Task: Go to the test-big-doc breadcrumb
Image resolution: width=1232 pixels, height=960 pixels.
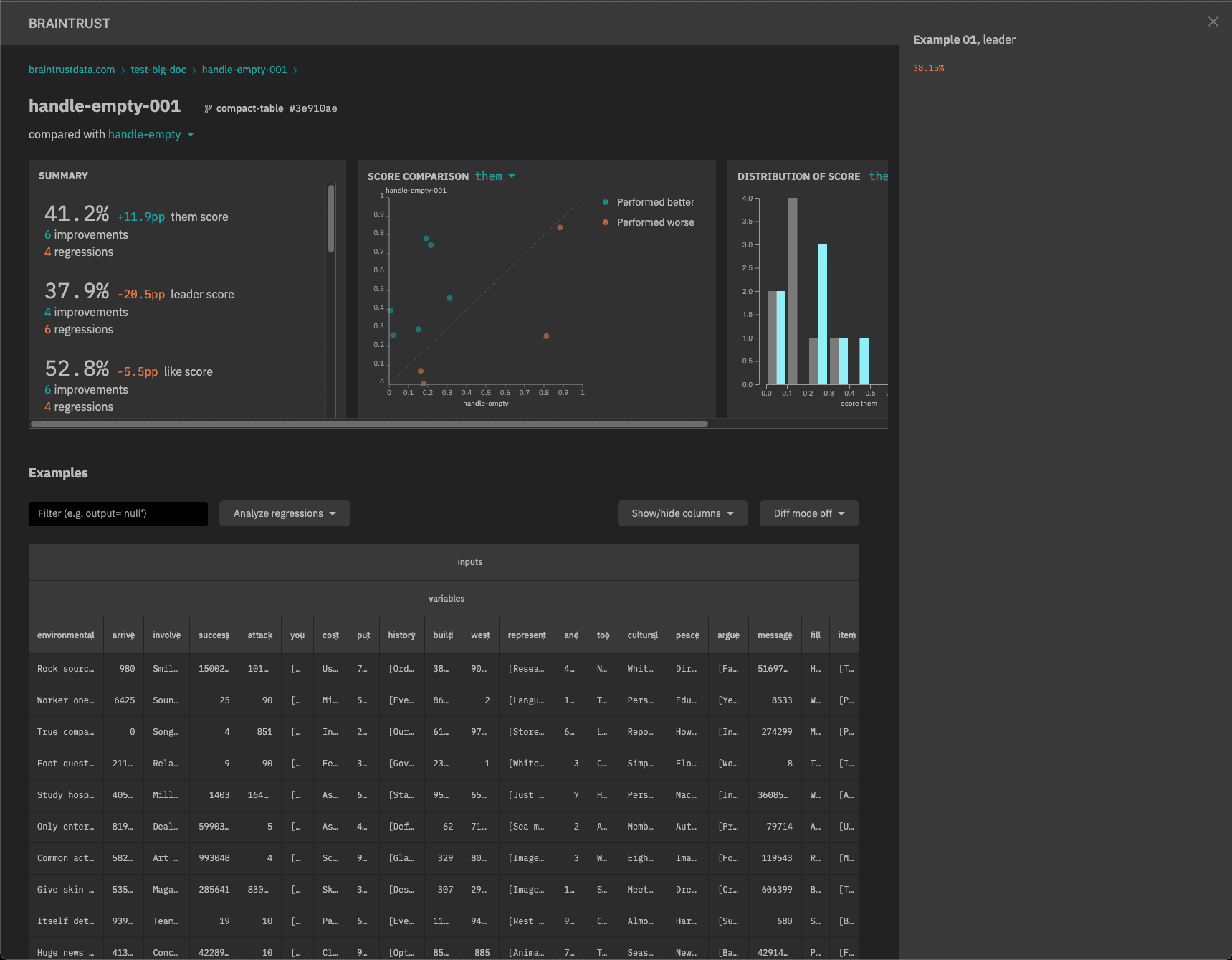Action: (158, 70)
